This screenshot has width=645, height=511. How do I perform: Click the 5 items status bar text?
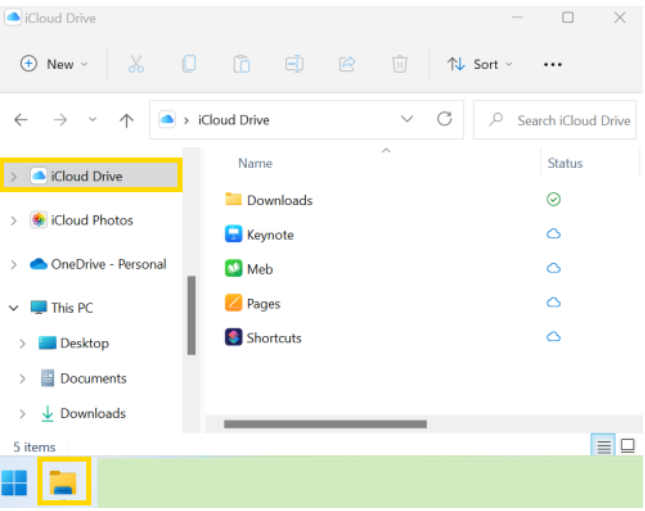tap(34, 447)
